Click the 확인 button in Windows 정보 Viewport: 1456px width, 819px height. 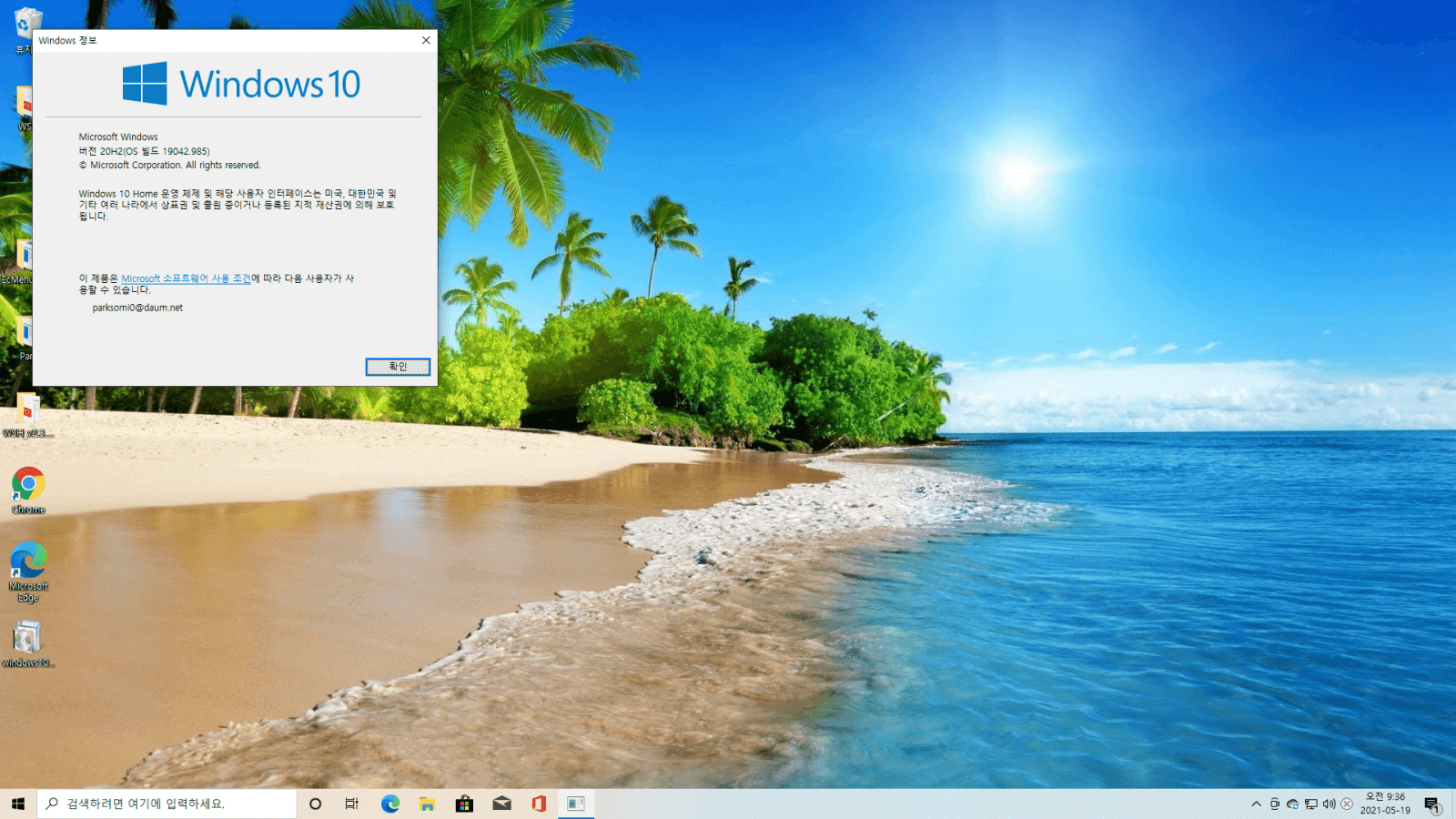click(398, 367)
